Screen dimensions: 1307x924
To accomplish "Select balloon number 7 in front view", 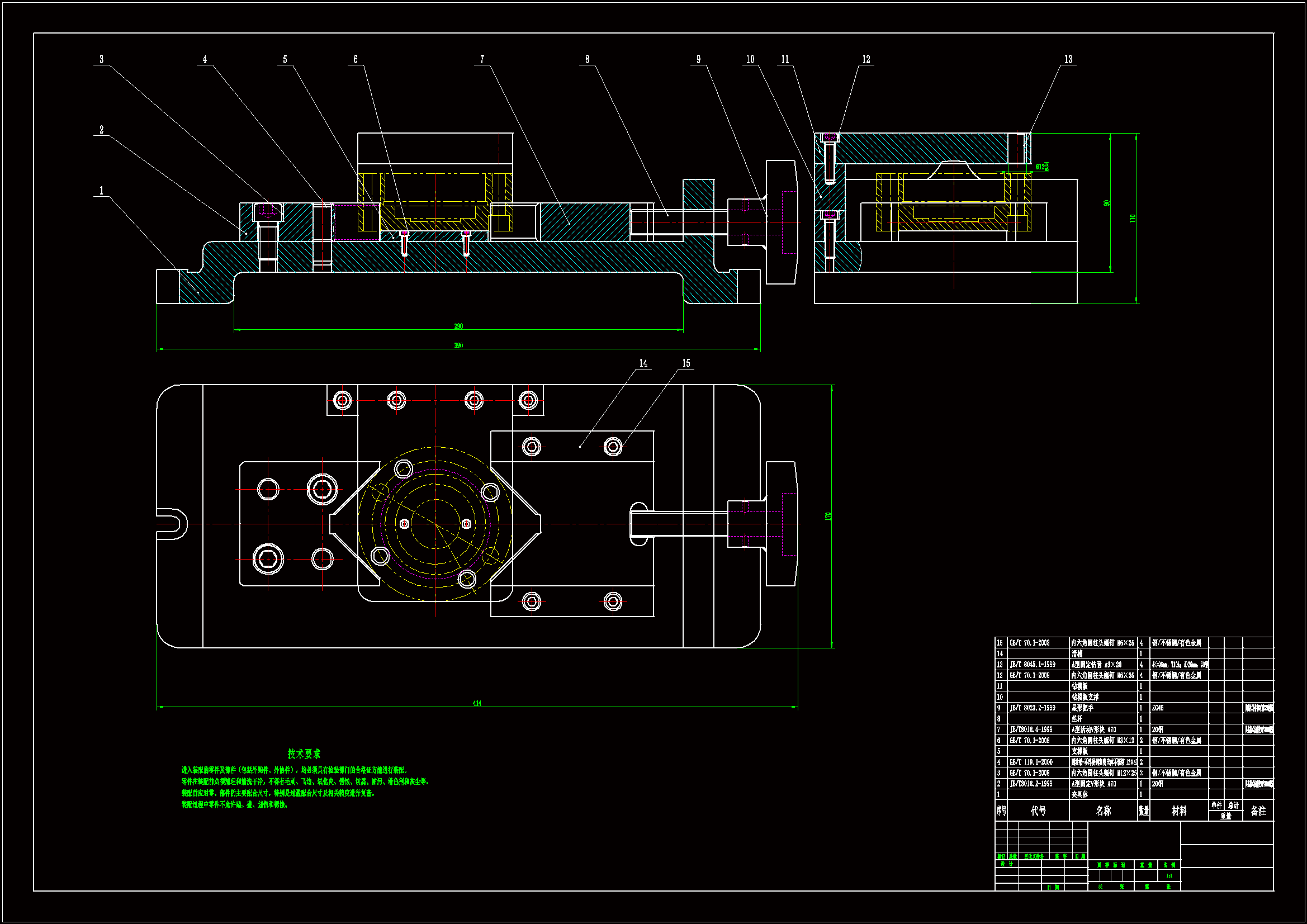I will (482, 59).
